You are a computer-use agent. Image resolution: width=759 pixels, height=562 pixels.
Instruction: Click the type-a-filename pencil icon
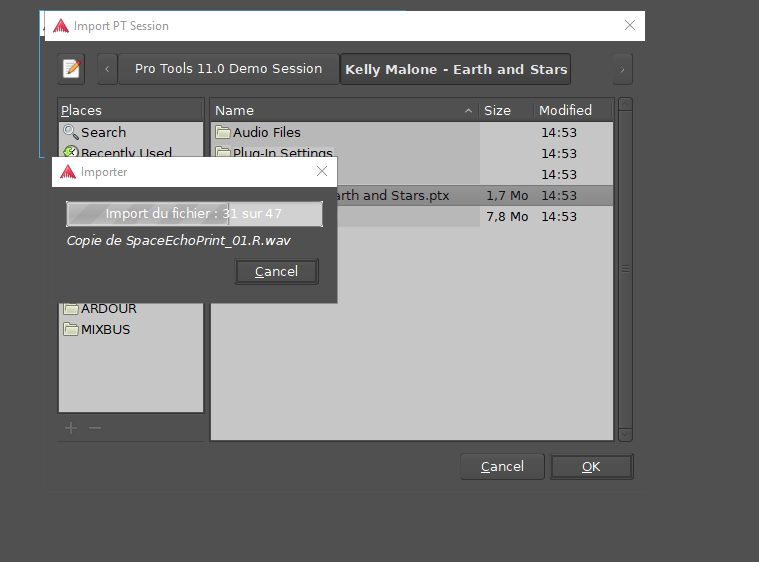click(71, 69)
